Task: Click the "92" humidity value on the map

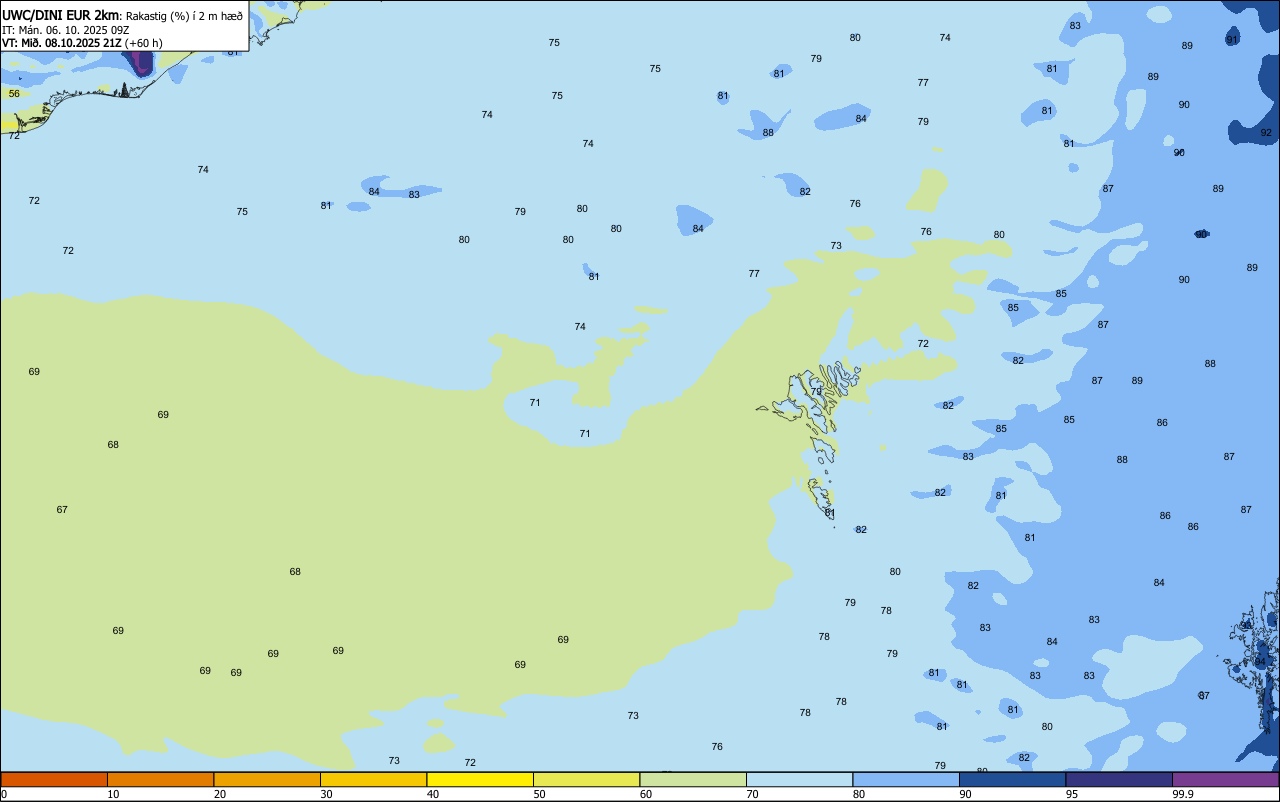Action: pyautogui.click(x=1266, y=132)
